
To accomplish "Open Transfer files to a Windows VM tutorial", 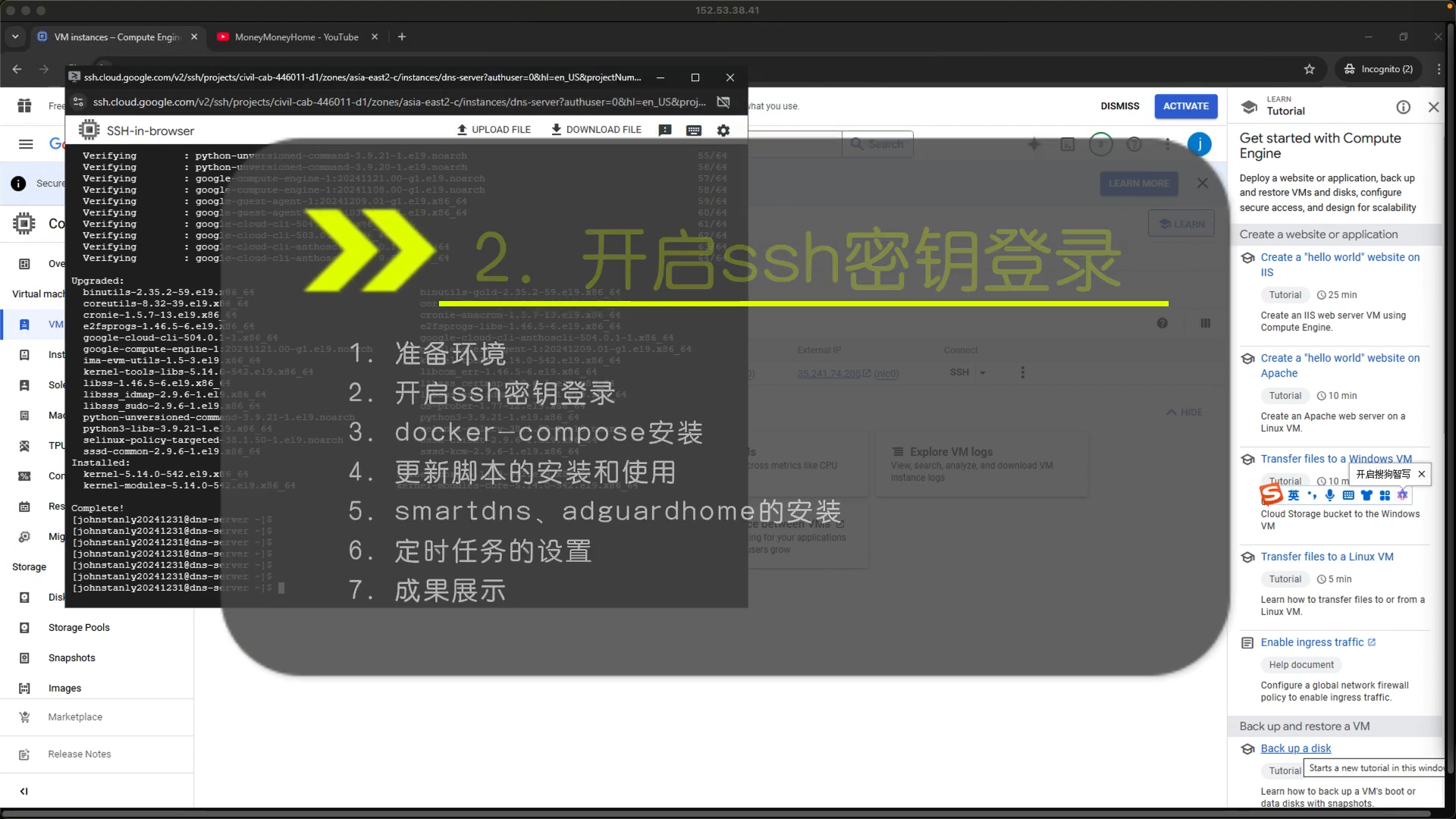I will coord(1336,459).
